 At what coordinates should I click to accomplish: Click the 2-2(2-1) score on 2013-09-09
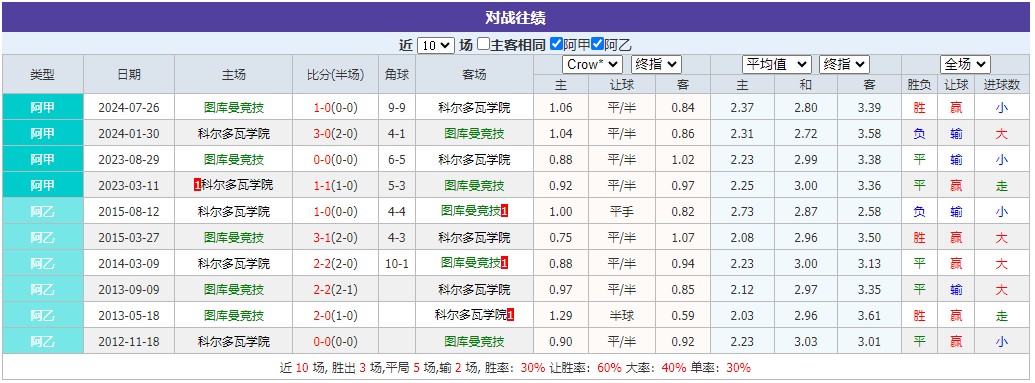click(x=335, y=289)
